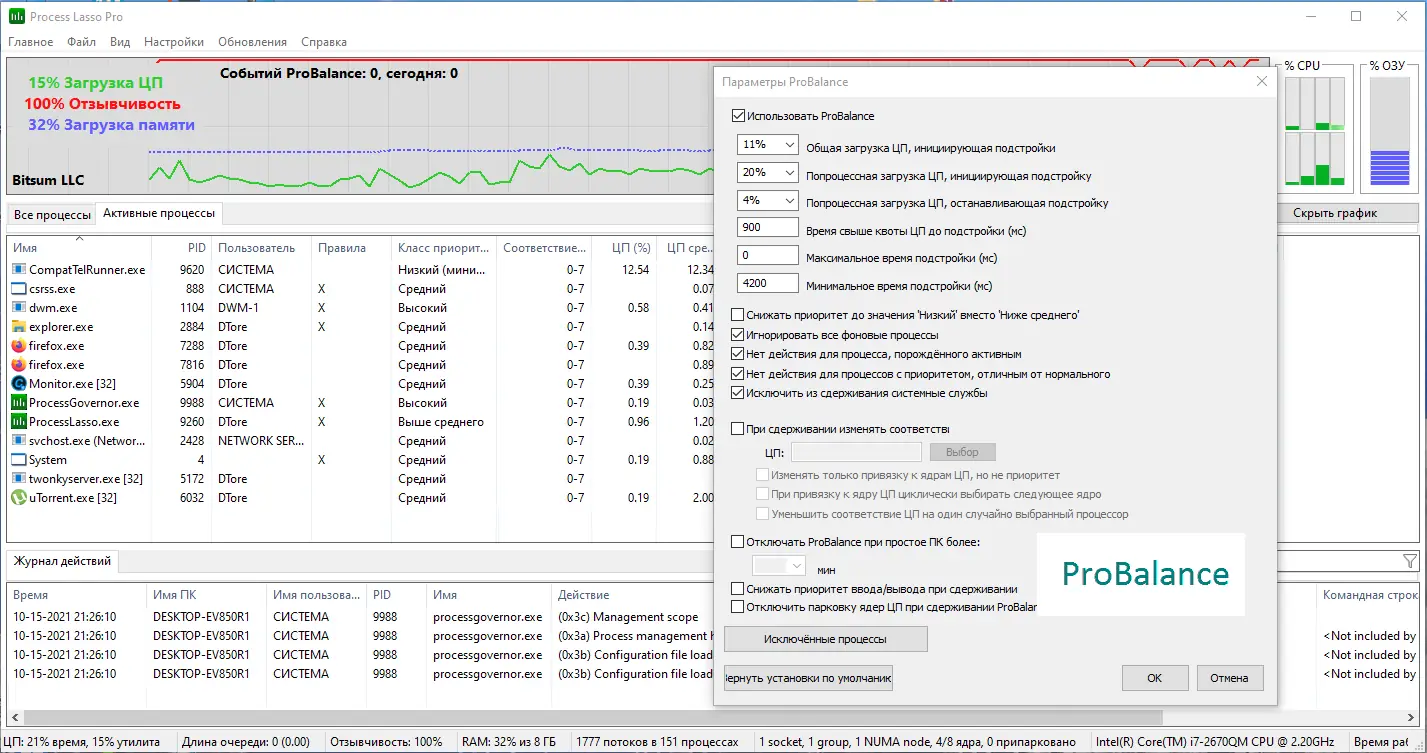Select the uTorrent.exe icon
The width and height of the screenshot is (1427, 753).
[x=19, y=498]
